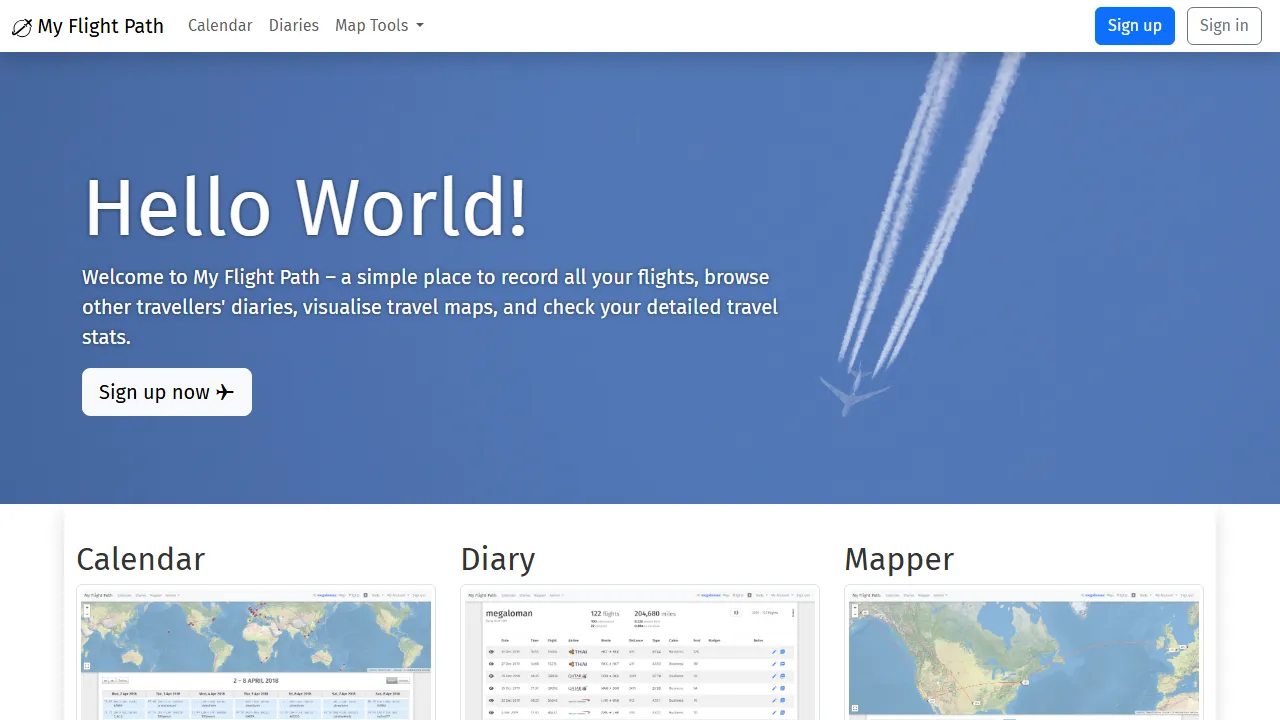
Task: Click the Qatar Airways logo in the Diary preview
Action: (x=577, y=676)
